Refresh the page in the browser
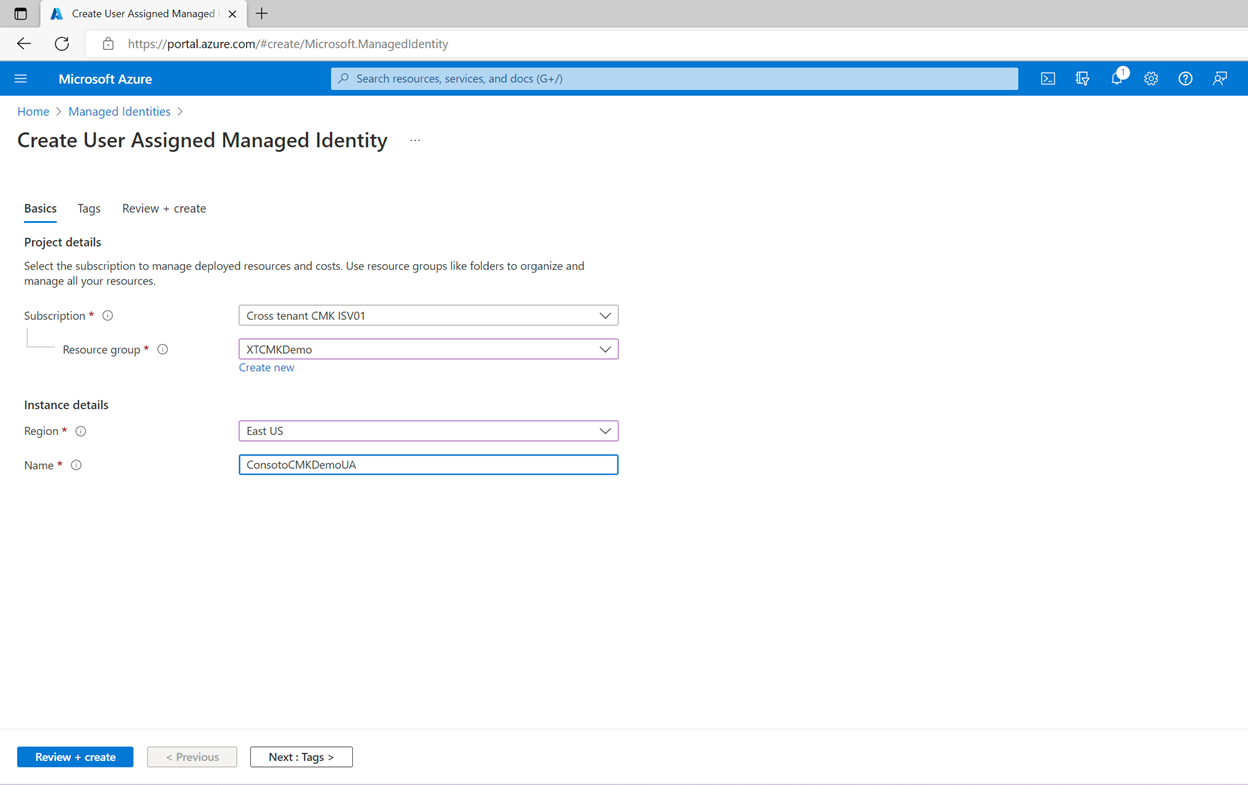The height and width of the screenshot is (785, 1248). [60, 43]
